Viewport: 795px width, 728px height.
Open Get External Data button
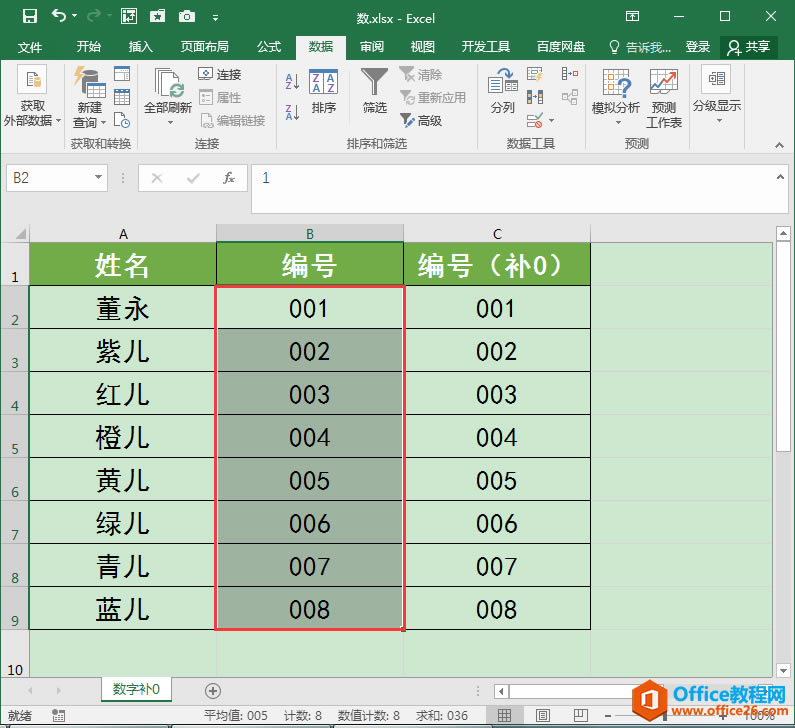(x=32, y=96)
